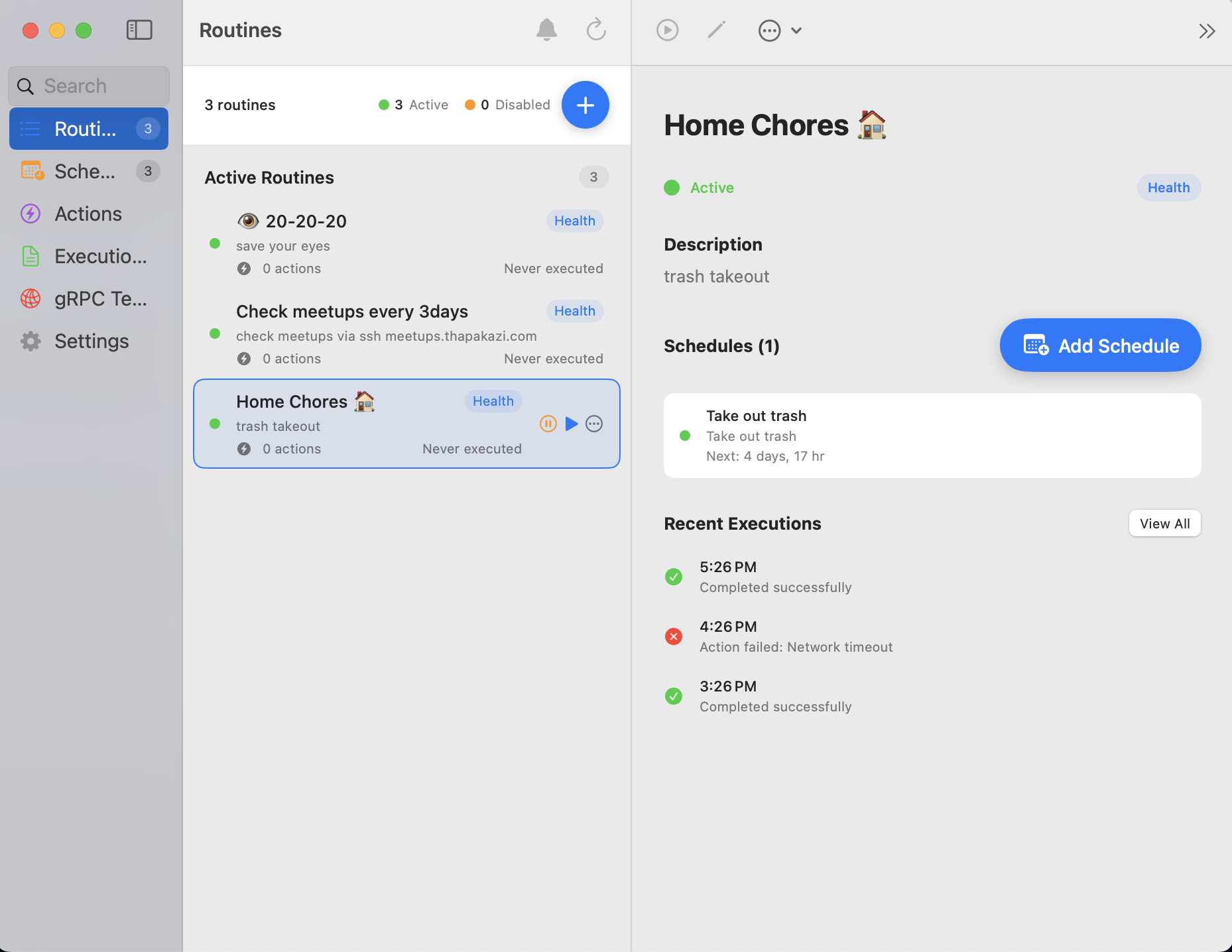The width and height of the screenshot is (1232, 952).
Task: Create a new routine with the plus icon
Action: (x=585, y=105)
